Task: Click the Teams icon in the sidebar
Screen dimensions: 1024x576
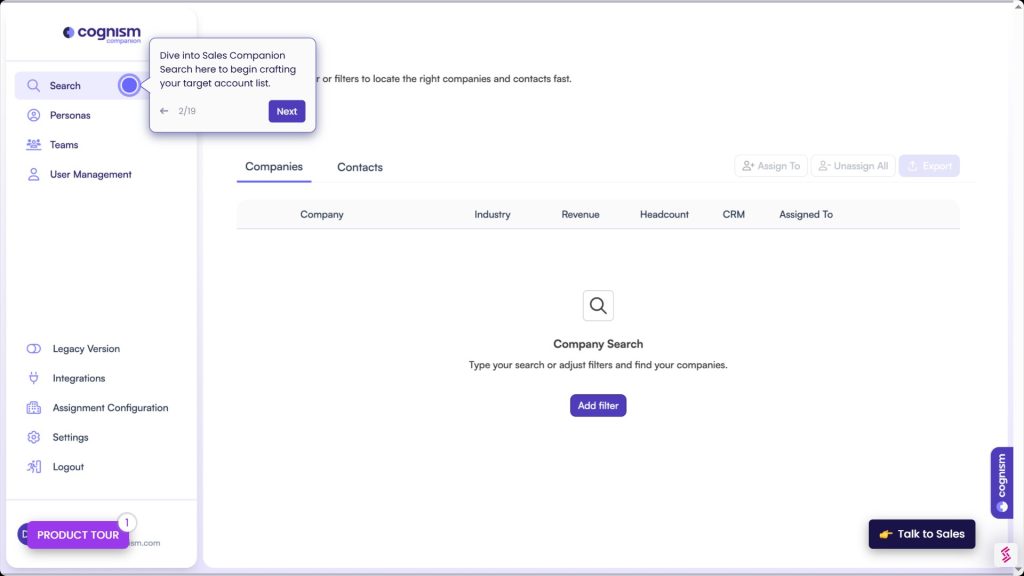Action: point(31,144)
